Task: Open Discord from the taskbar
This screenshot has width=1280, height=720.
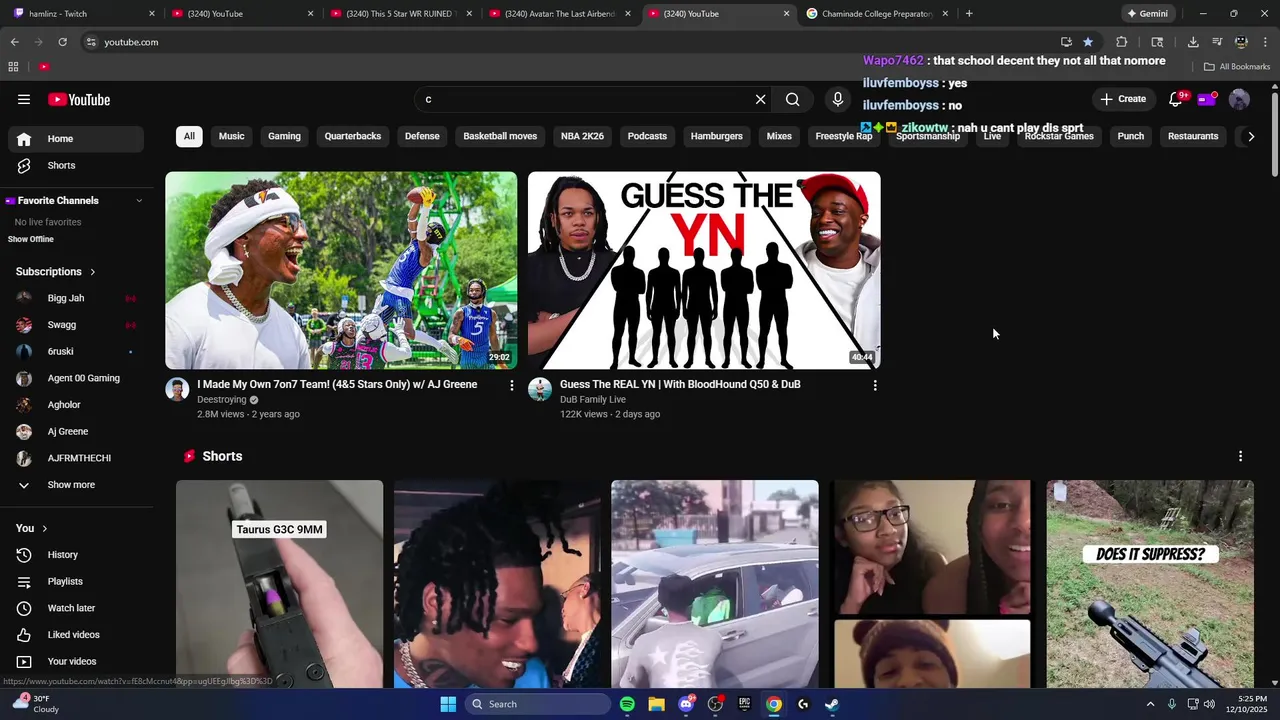Action: (x=686, y=704)
